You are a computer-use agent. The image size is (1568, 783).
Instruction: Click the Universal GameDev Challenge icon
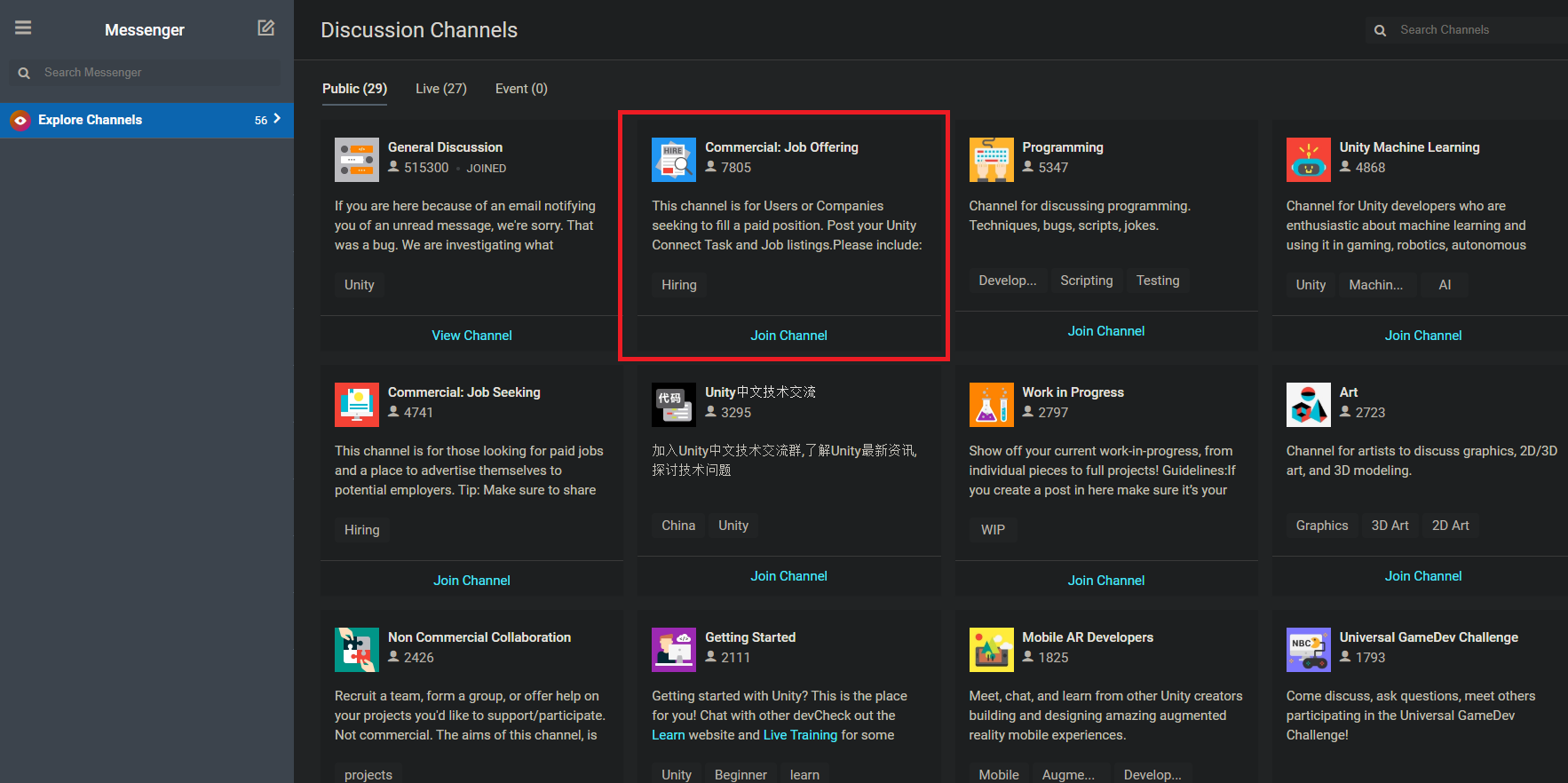coord(1309,650)
